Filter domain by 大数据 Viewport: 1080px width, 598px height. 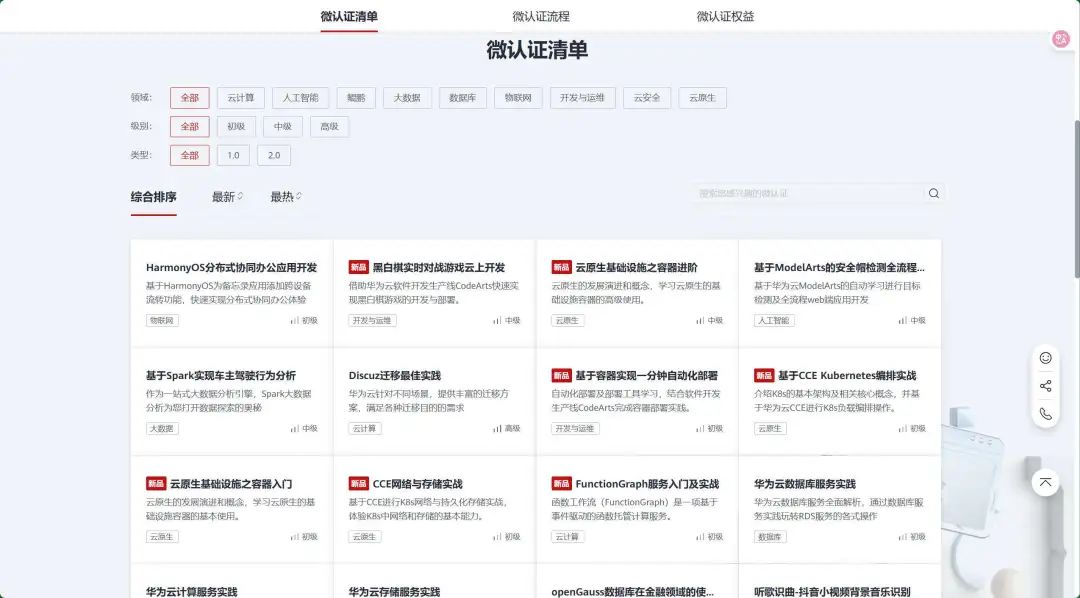tap(407, 98)
